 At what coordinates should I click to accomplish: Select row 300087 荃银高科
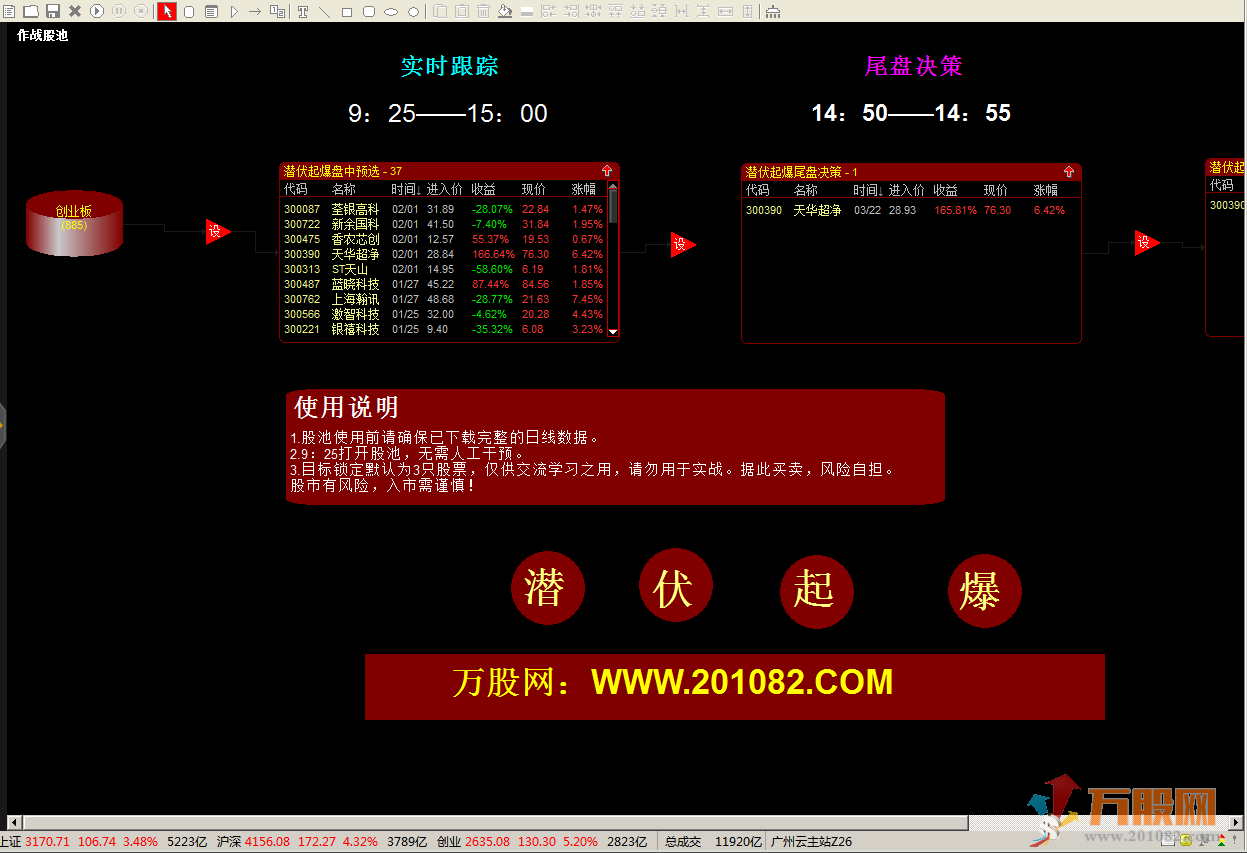[x=444, y=209]
